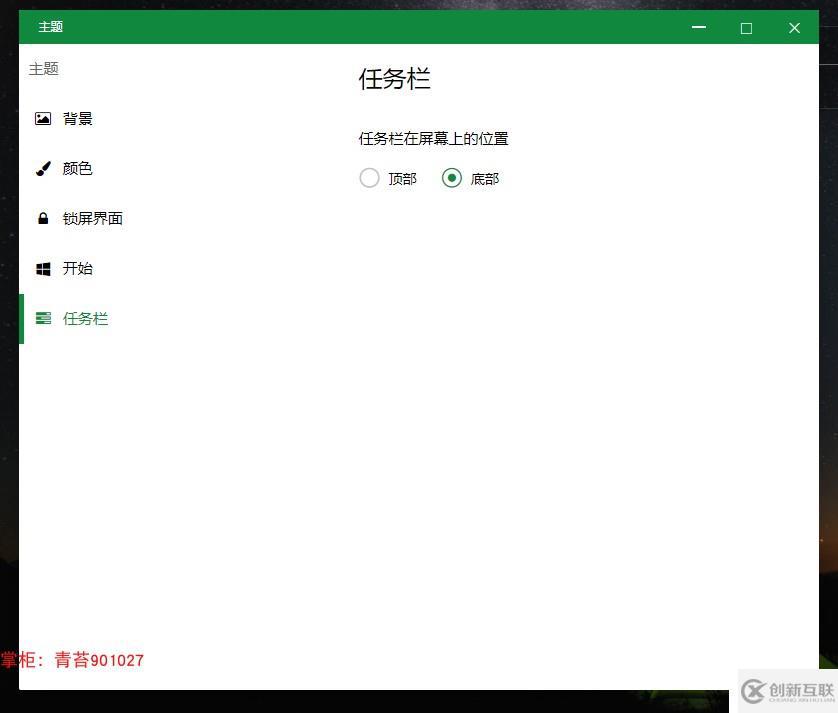838x713 pixels.
Task: Click the 锁屏界面 padlock icon
Action: click(x=43, y=218)
